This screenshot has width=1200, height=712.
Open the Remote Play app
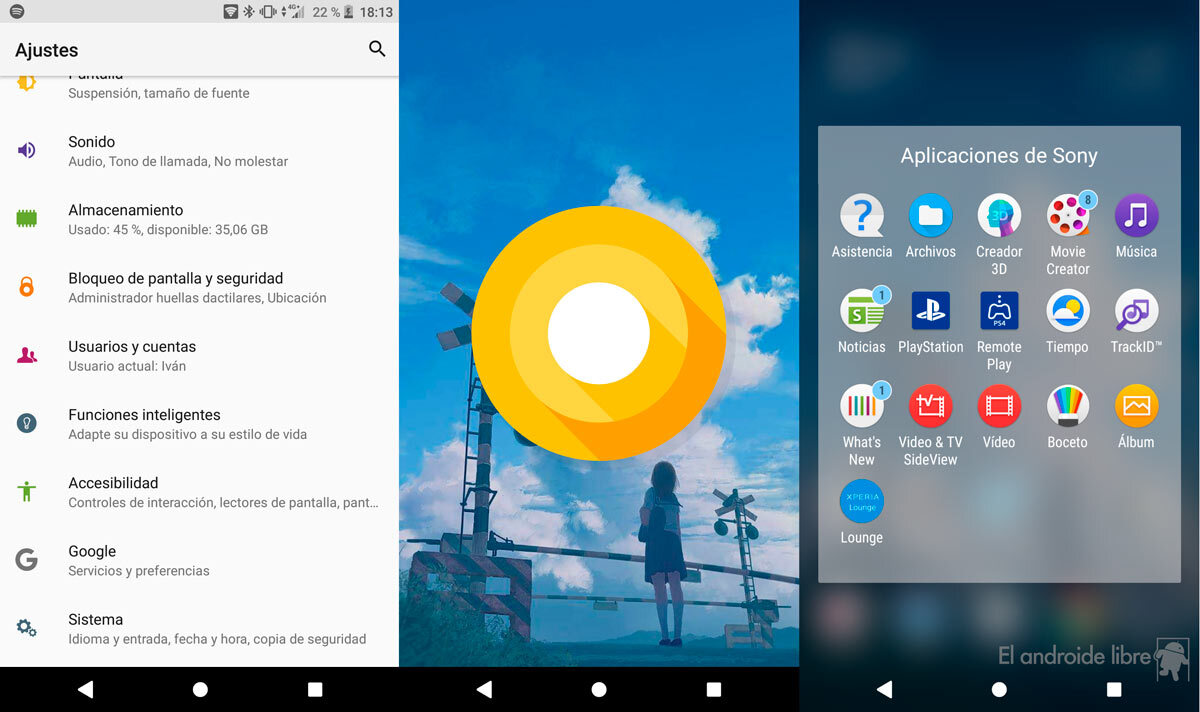pos(999,311)
